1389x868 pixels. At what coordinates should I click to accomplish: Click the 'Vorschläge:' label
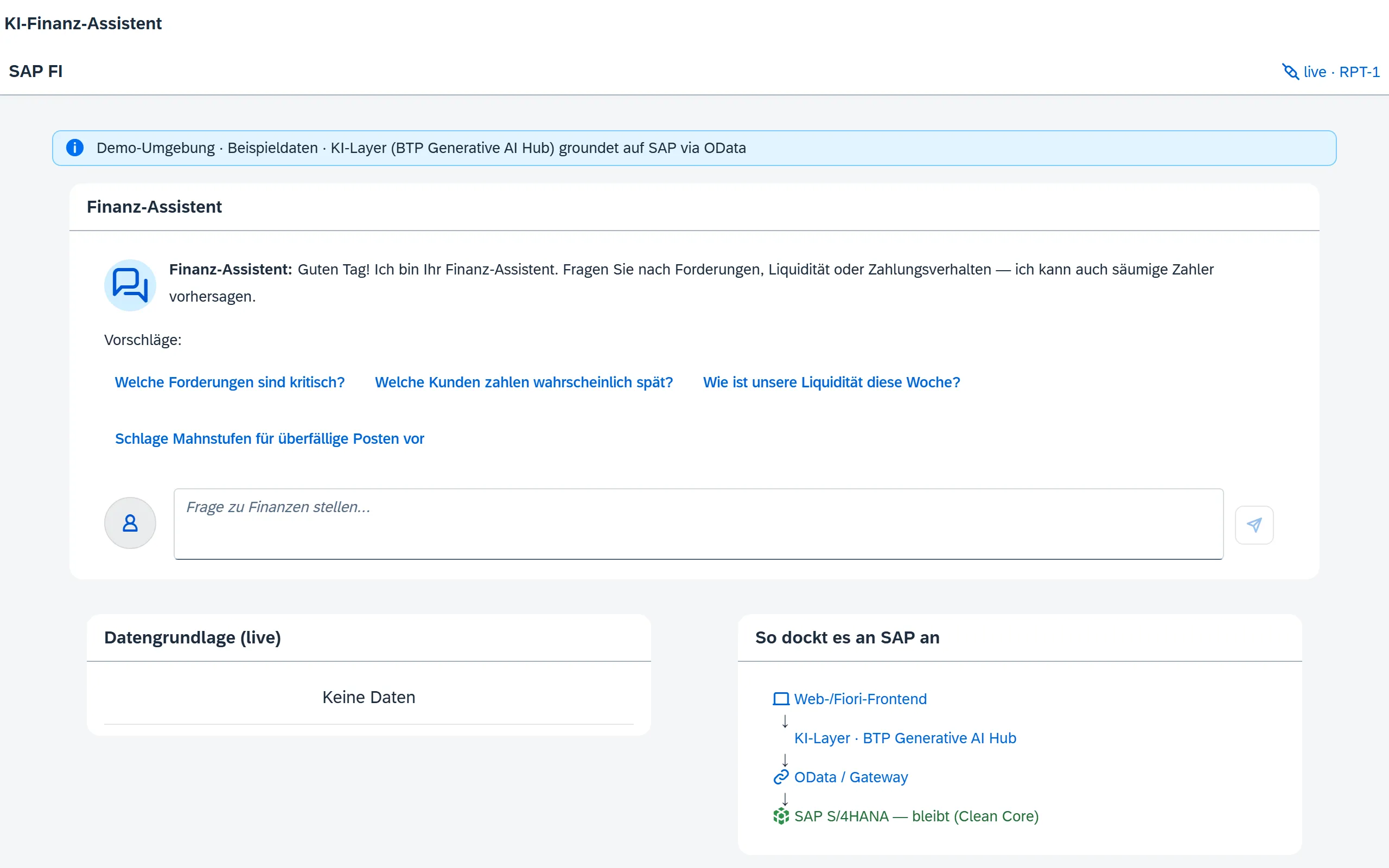coord(142,340)
